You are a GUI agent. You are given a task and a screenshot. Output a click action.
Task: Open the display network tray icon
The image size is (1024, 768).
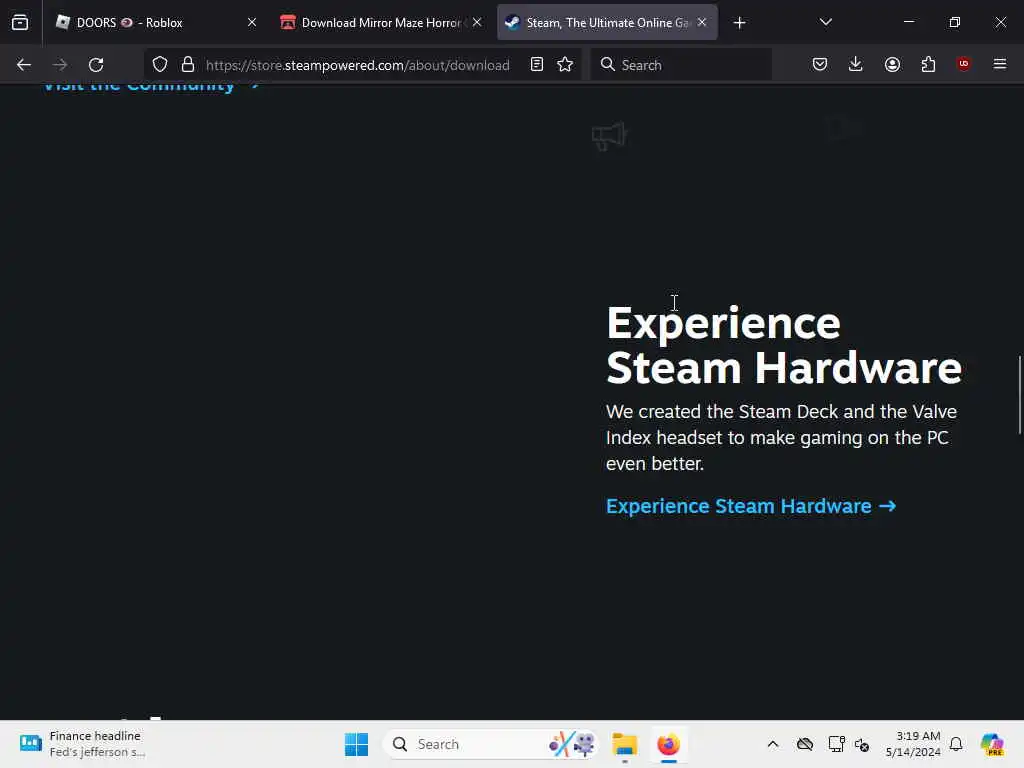[x=836, y=744]
